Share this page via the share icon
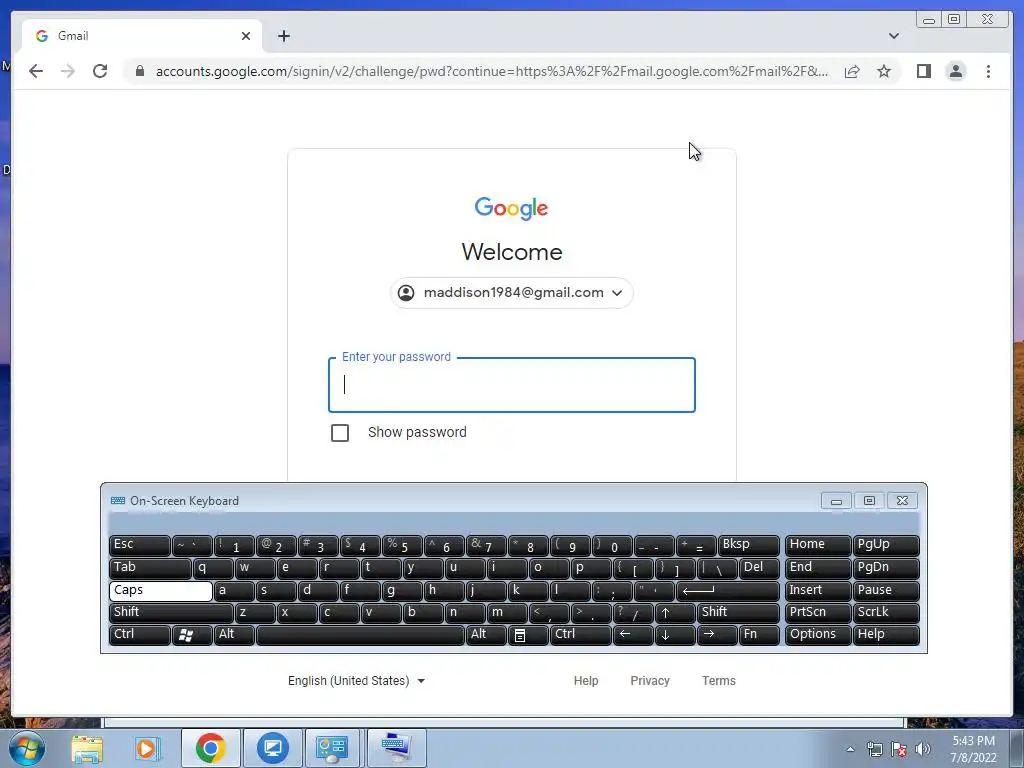Viewport: 1024px width, 768px height. coord(852,71)
